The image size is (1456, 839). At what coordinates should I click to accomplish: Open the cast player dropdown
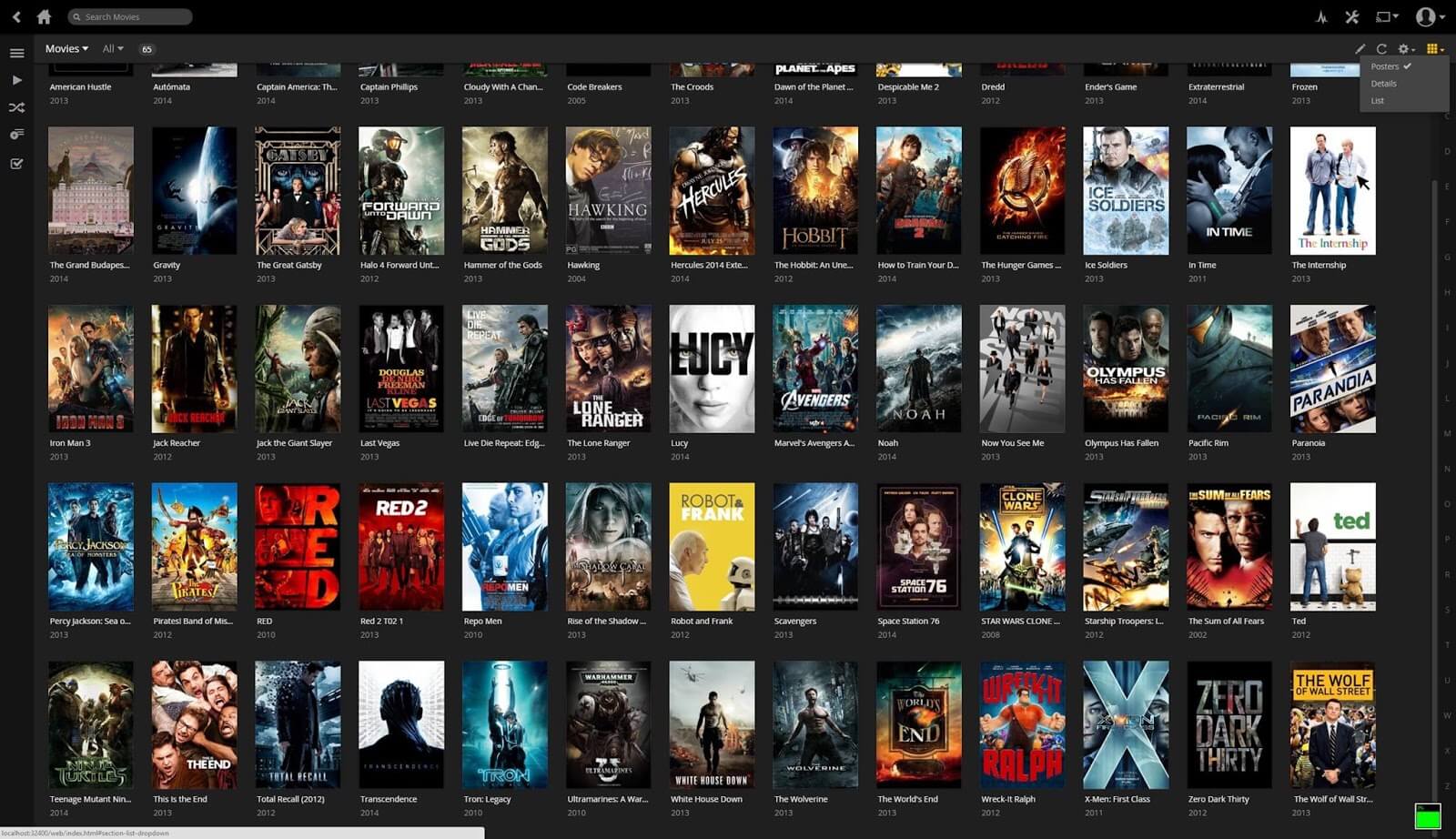coord(1386,16)
